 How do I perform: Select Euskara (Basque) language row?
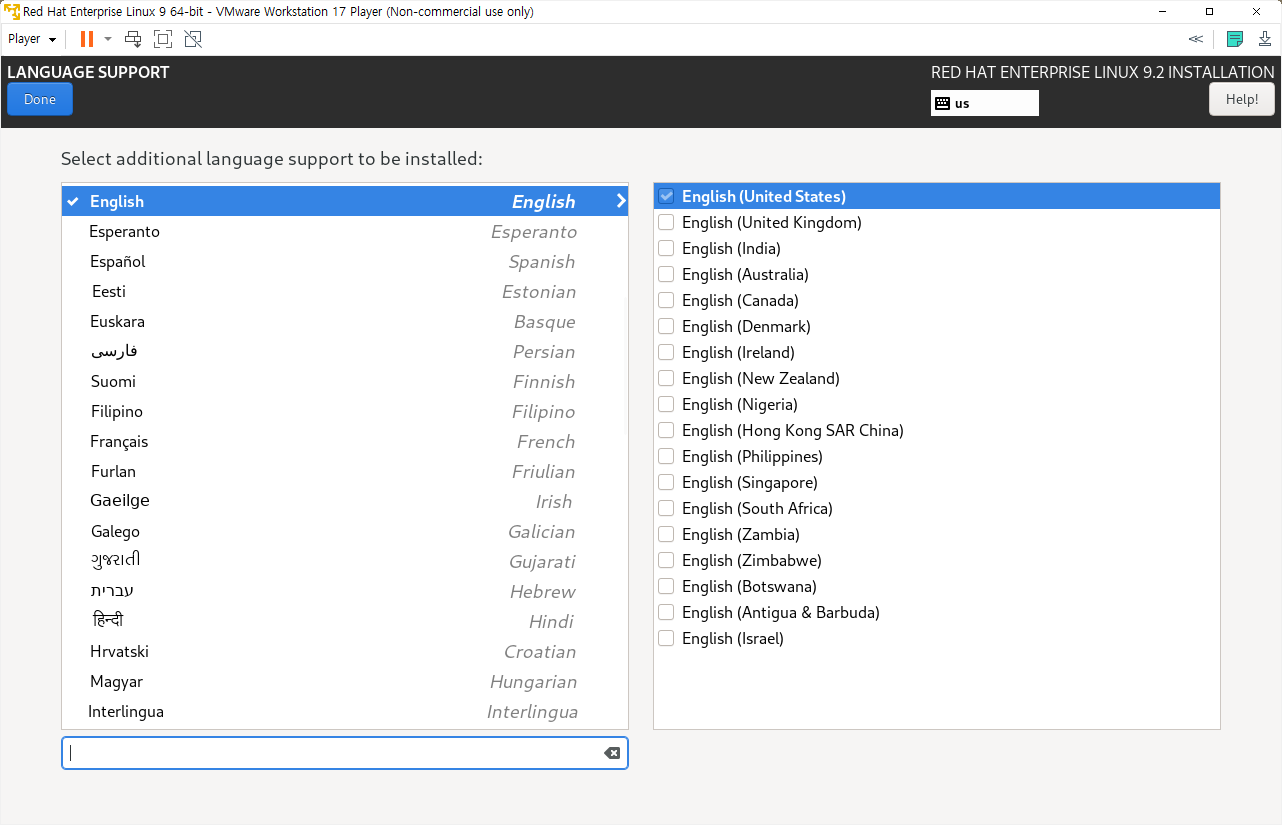pyautogui.click(x=345, y=321)
